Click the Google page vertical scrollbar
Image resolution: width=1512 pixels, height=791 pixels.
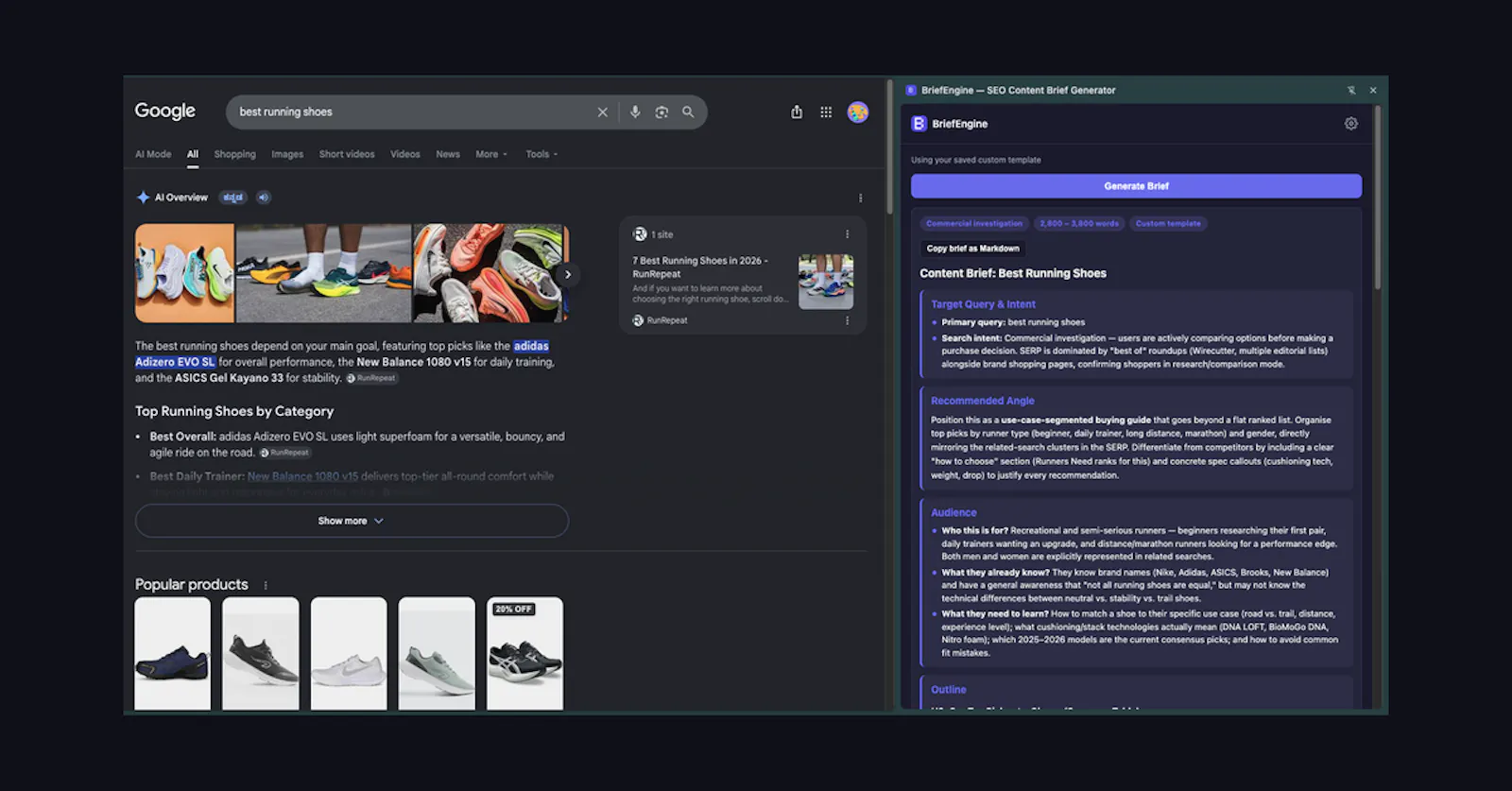[889, 146]
